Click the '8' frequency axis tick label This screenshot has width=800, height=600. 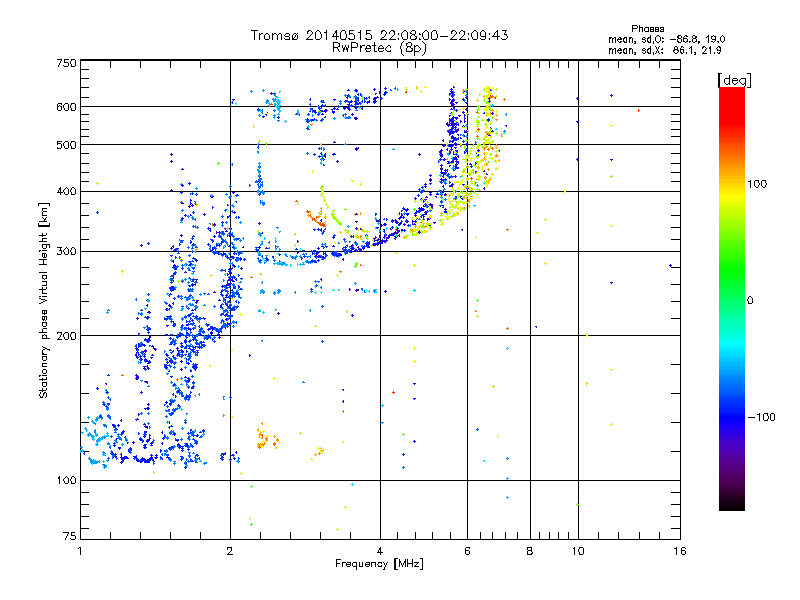coord(530,551)
